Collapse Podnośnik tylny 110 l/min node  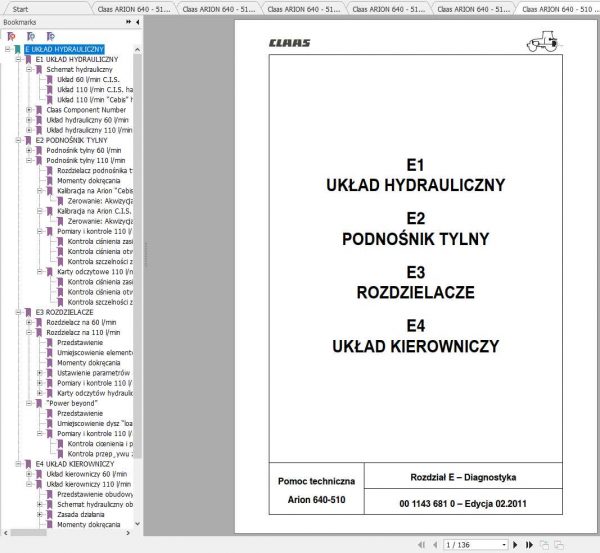tap(29, 160)
